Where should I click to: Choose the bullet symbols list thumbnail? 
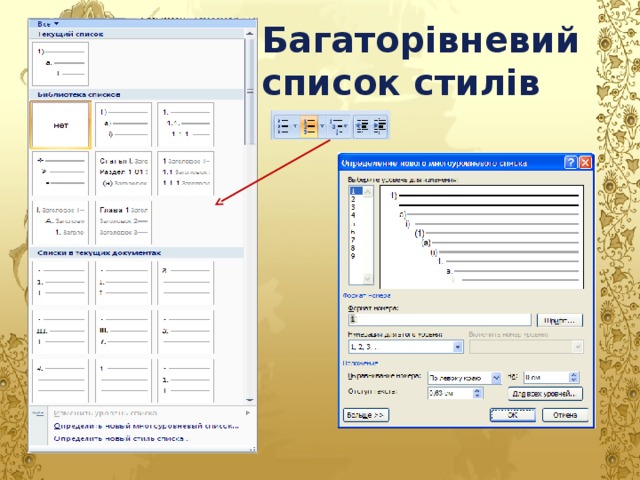[x=60, y=173]
